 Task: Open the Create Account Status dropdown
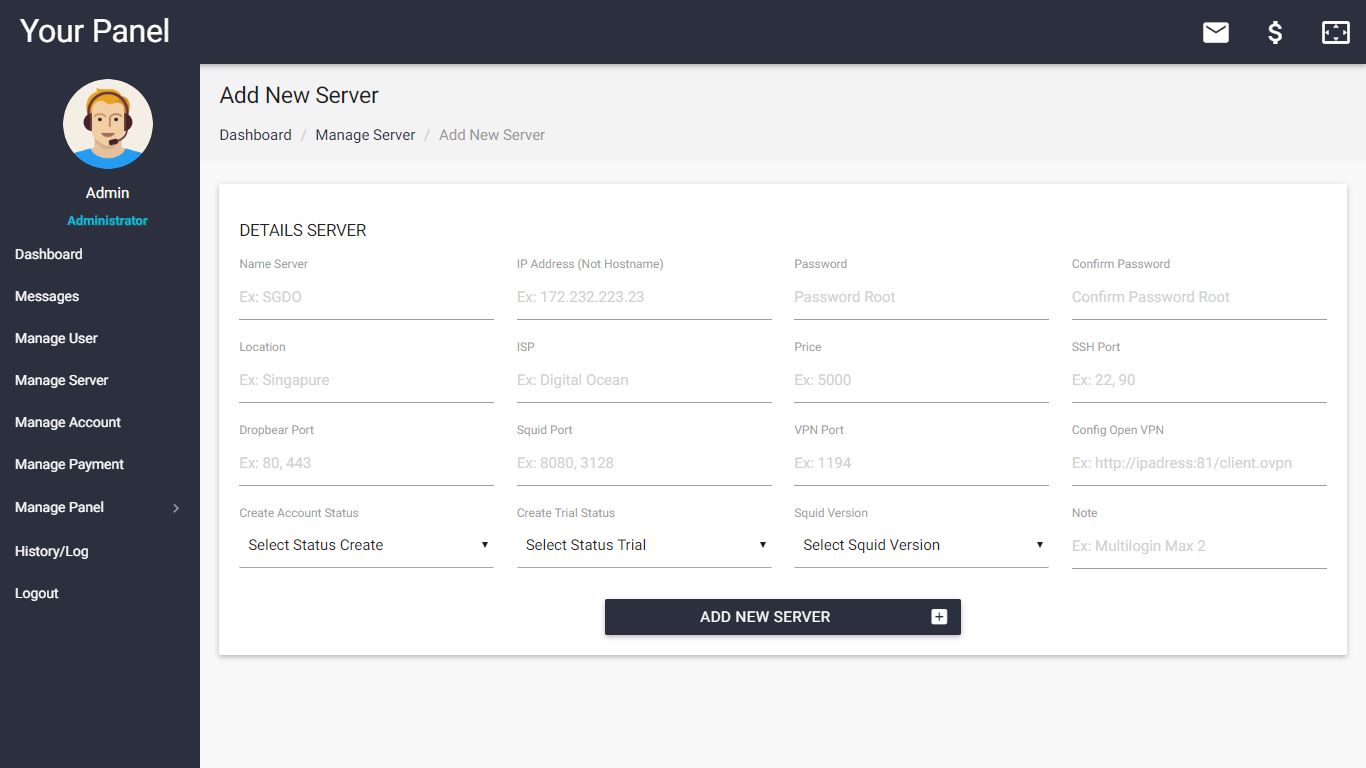pyautogui.click(x=366, y=545)
